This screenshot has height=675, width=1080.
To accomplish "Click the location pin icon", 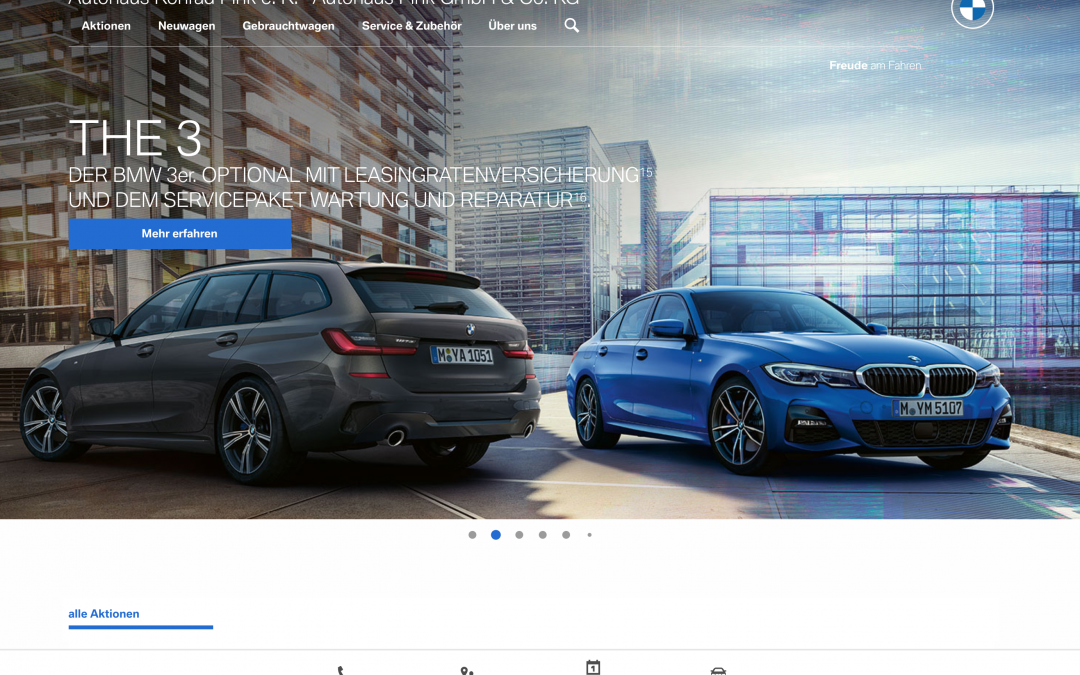I will pos(466,671).
